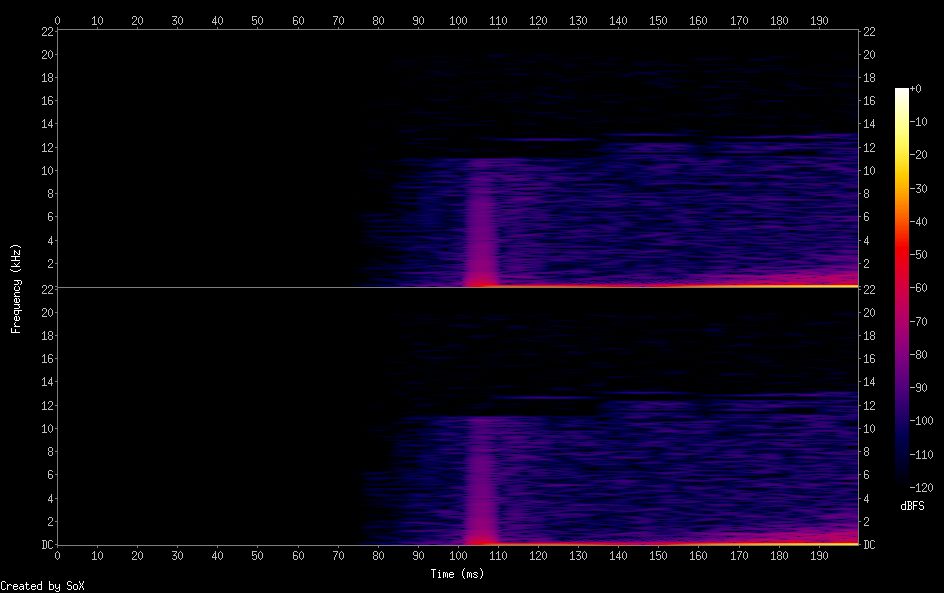Select the "-60" color scale label
Image resolution: width=944 pixels, height=593 pixels.
919,288
